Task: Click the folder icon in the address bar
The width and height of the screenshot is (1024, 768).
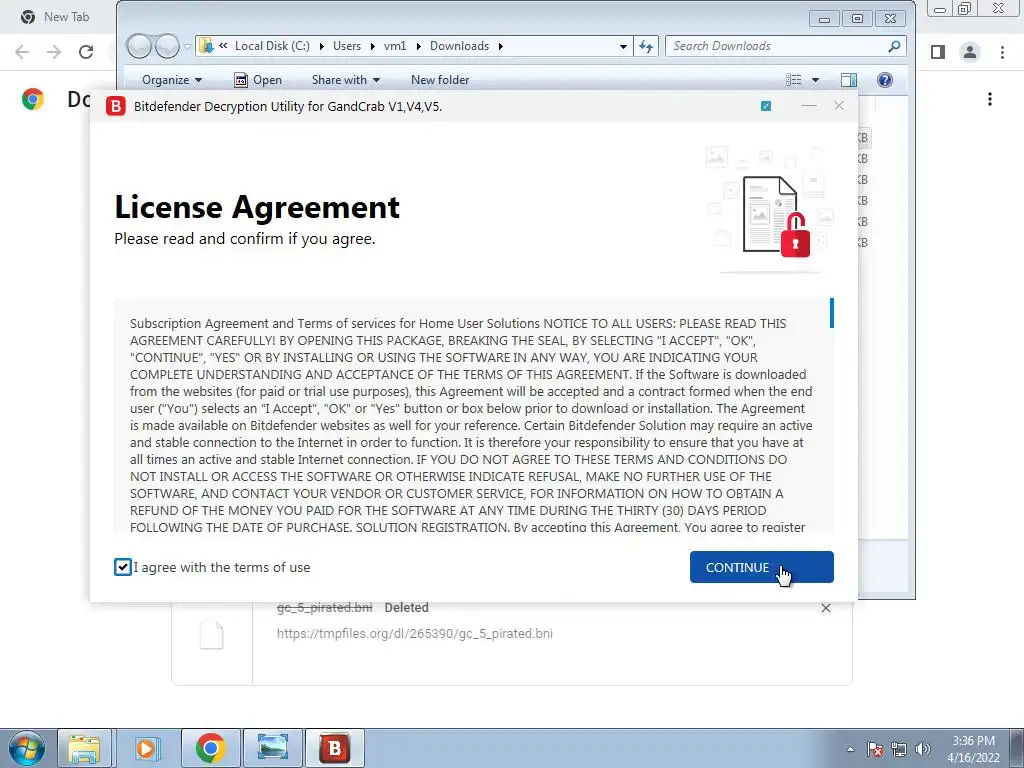Action: [x=206, y=46]
